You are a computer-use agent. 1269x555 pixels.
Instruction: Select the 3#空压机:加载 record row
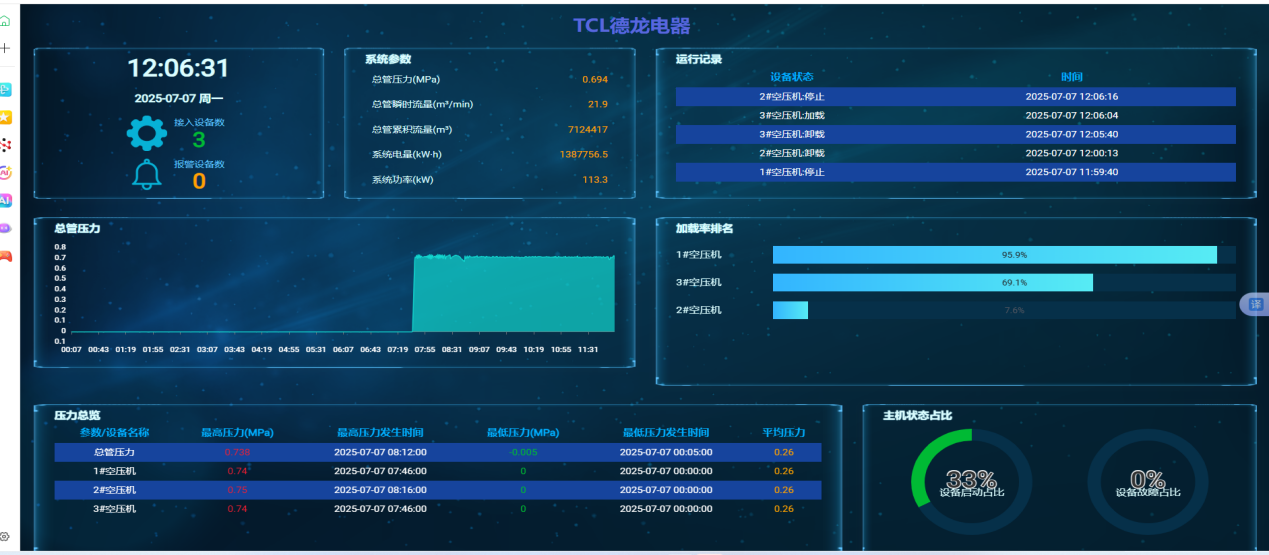[955, 116]
